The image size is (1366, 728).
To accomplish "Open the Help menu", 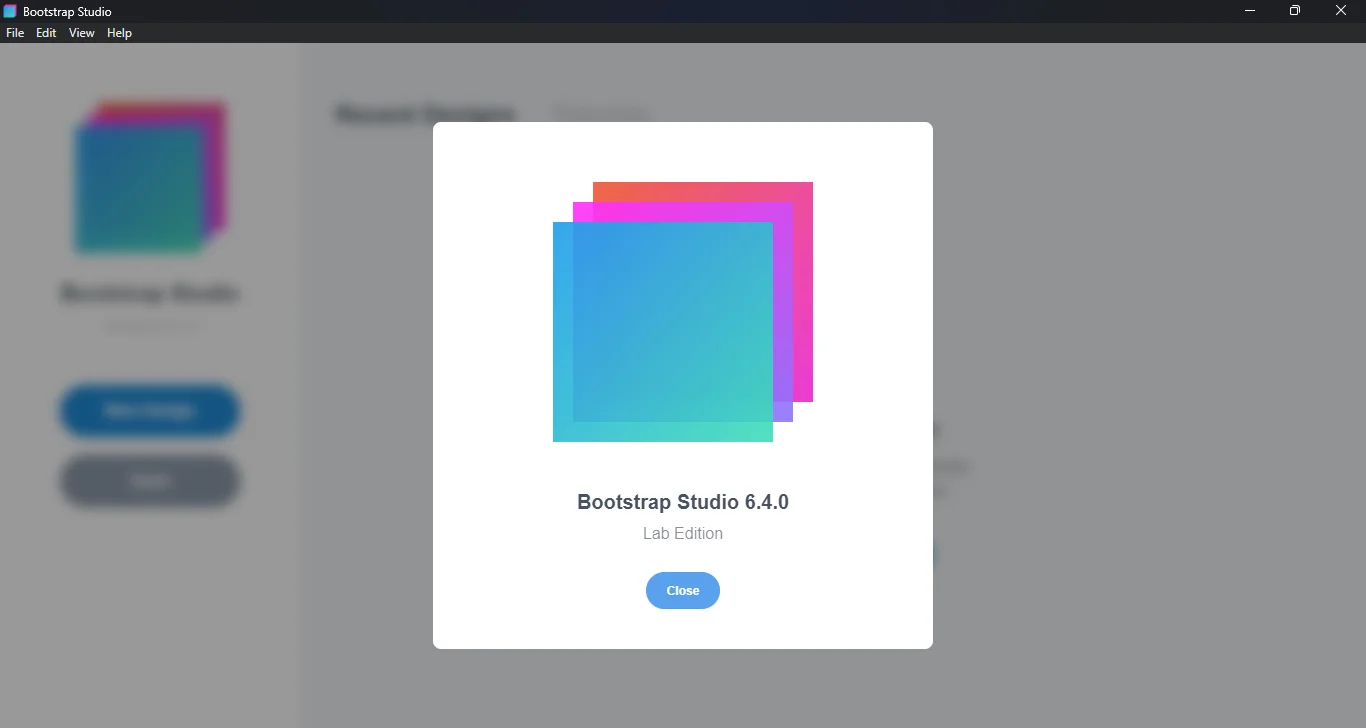I will click(120, 33).
